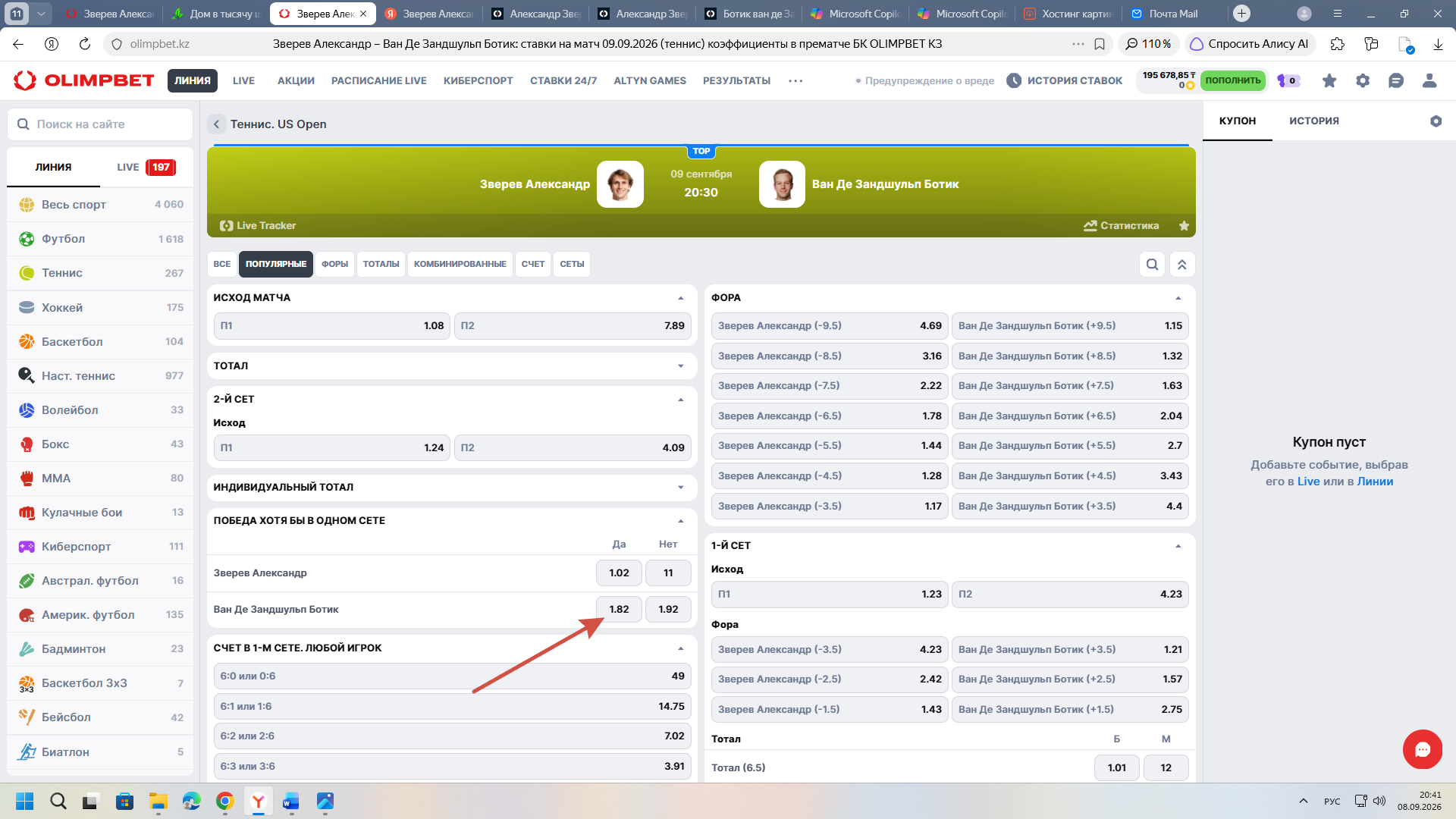
Task: Open the red live chat bubble
Action: point(1422,749)
